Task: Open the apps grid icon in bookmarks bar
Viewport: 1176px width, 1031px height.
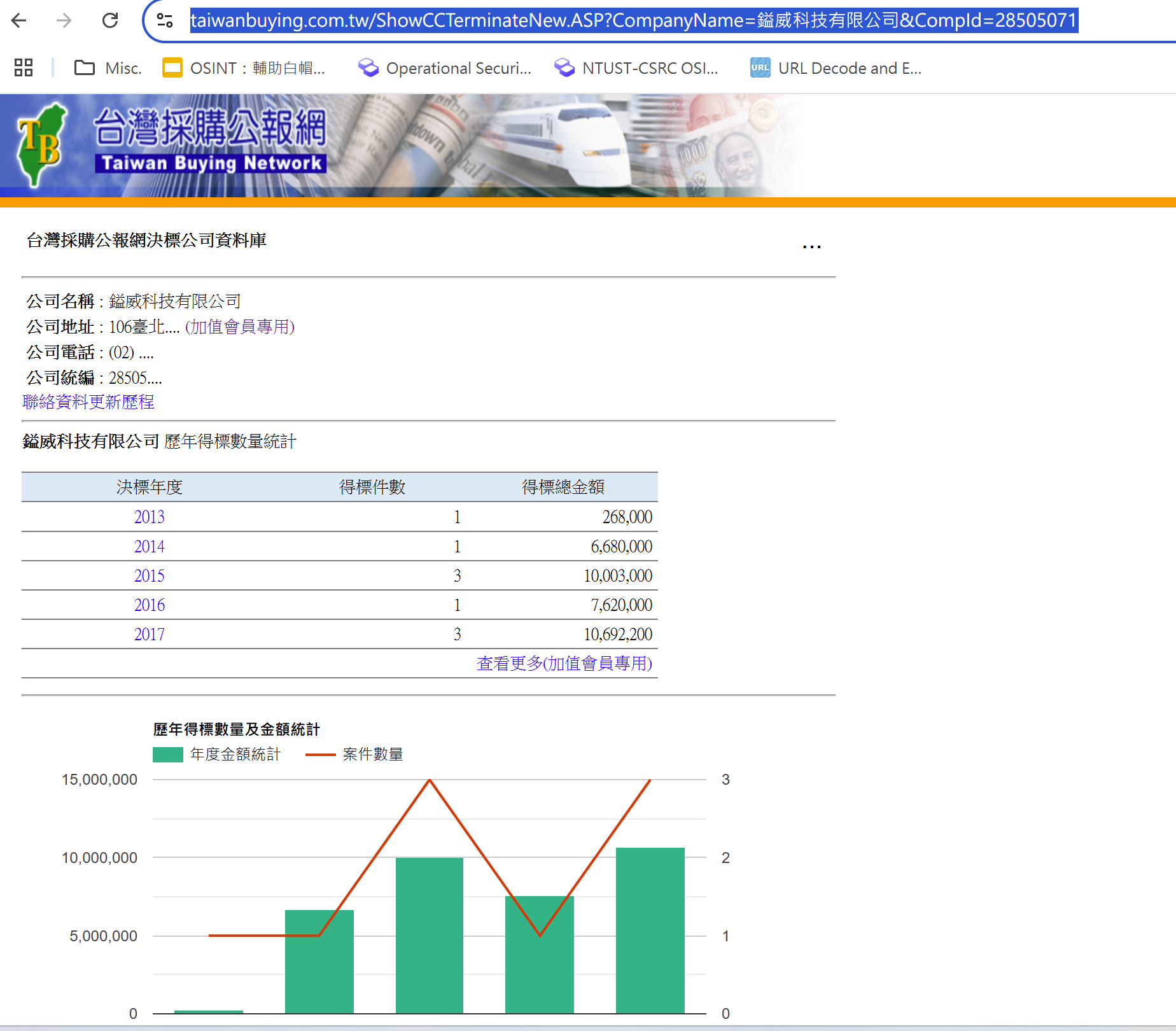Action: [x=24, y=67]
